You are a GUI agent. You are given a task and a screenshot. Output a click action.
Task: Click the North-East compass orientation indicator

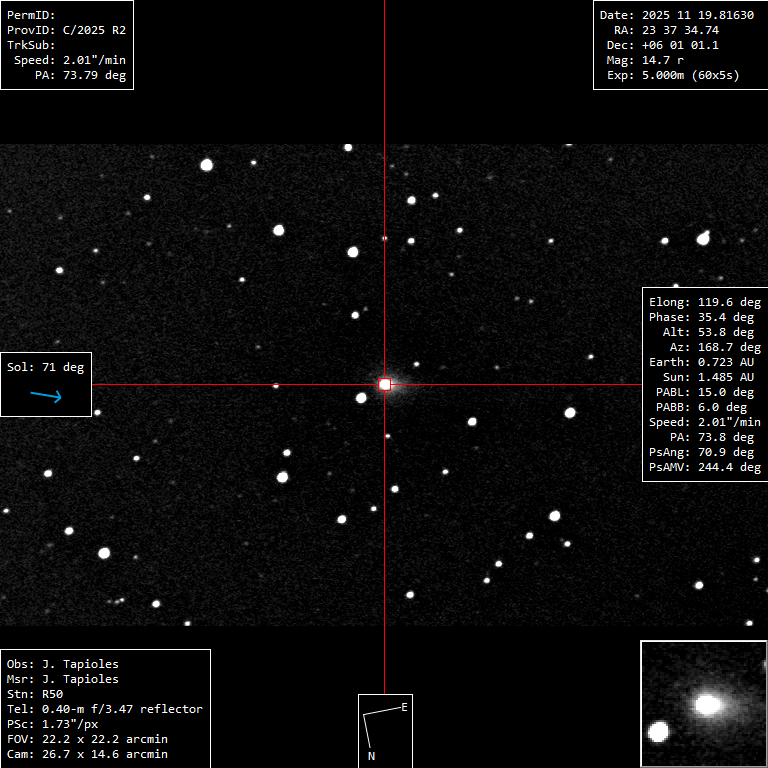click(x=385, y=730)
